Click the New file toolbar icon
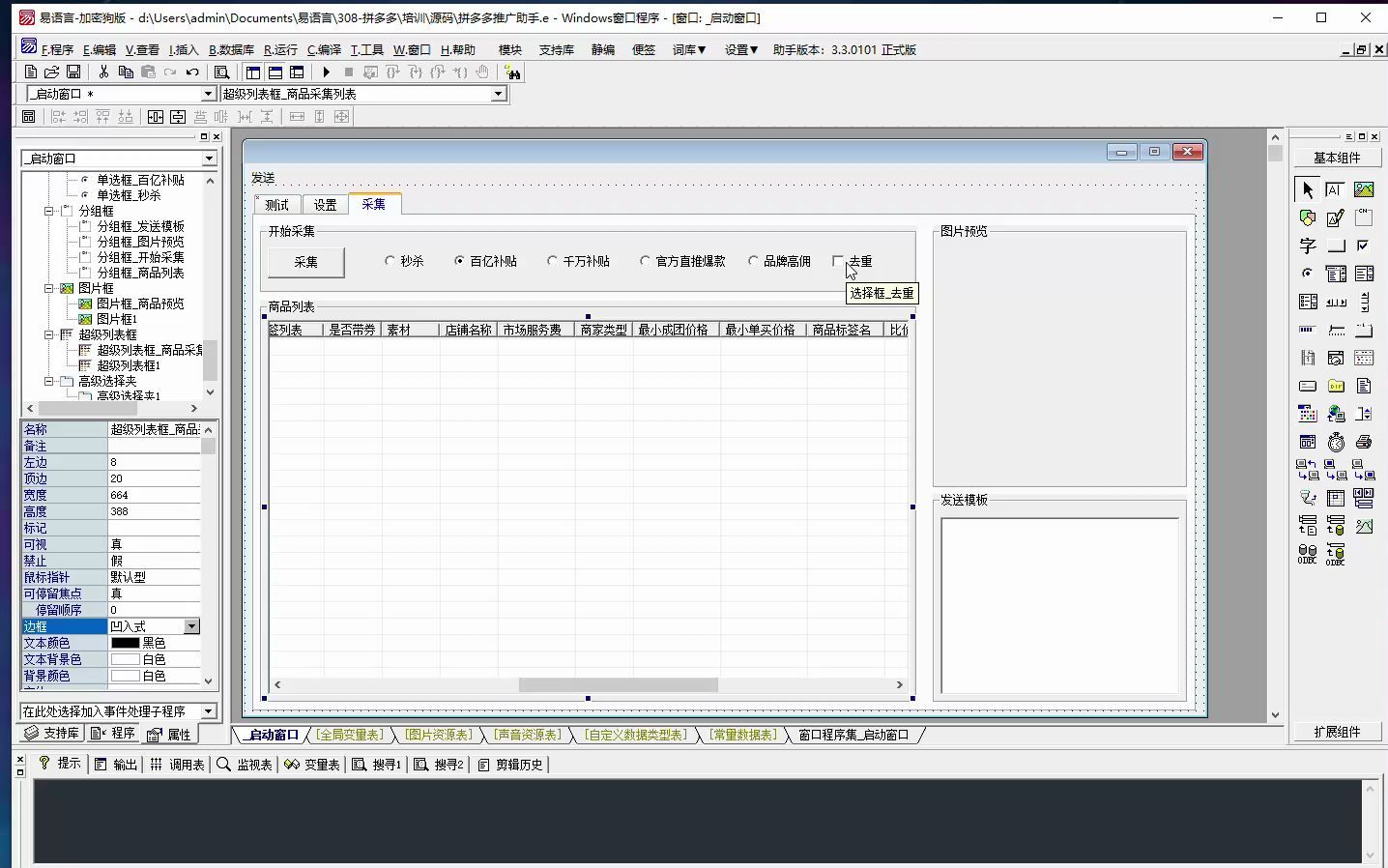Viewport: 1388px width, 868px height. [31, 72]
